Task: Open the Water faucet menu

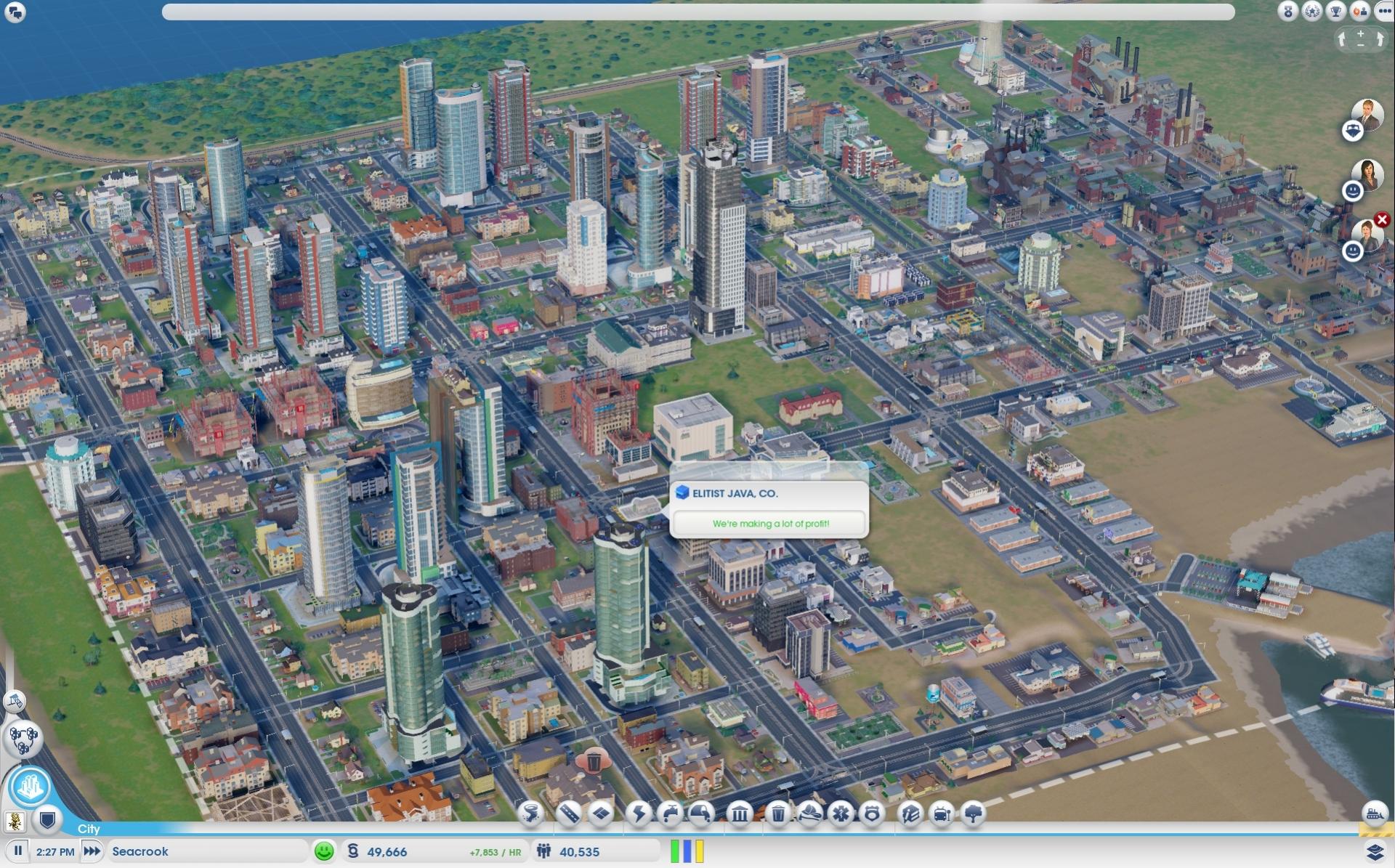Action: click(x=670, y=814)
